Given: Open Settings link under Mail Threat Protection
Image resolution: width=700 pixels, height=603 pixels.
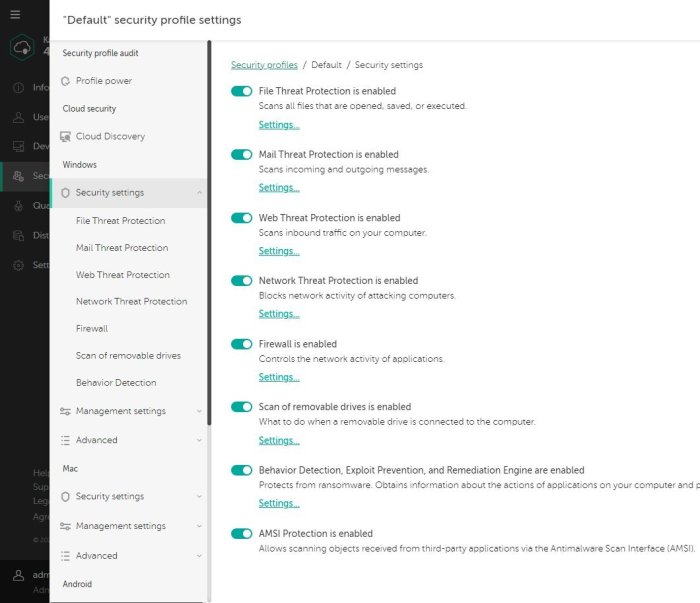Looking at the screenshot, I should [278, 188].
